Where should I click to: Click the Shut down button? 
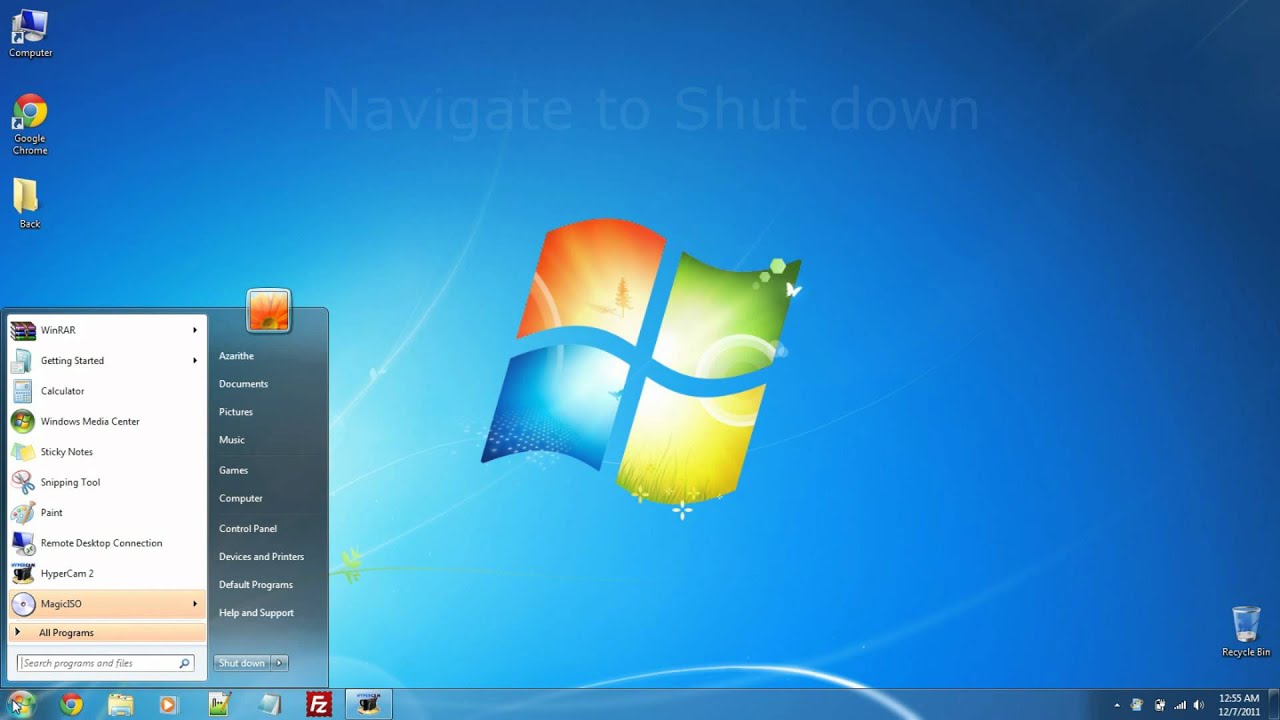[243, 663]
